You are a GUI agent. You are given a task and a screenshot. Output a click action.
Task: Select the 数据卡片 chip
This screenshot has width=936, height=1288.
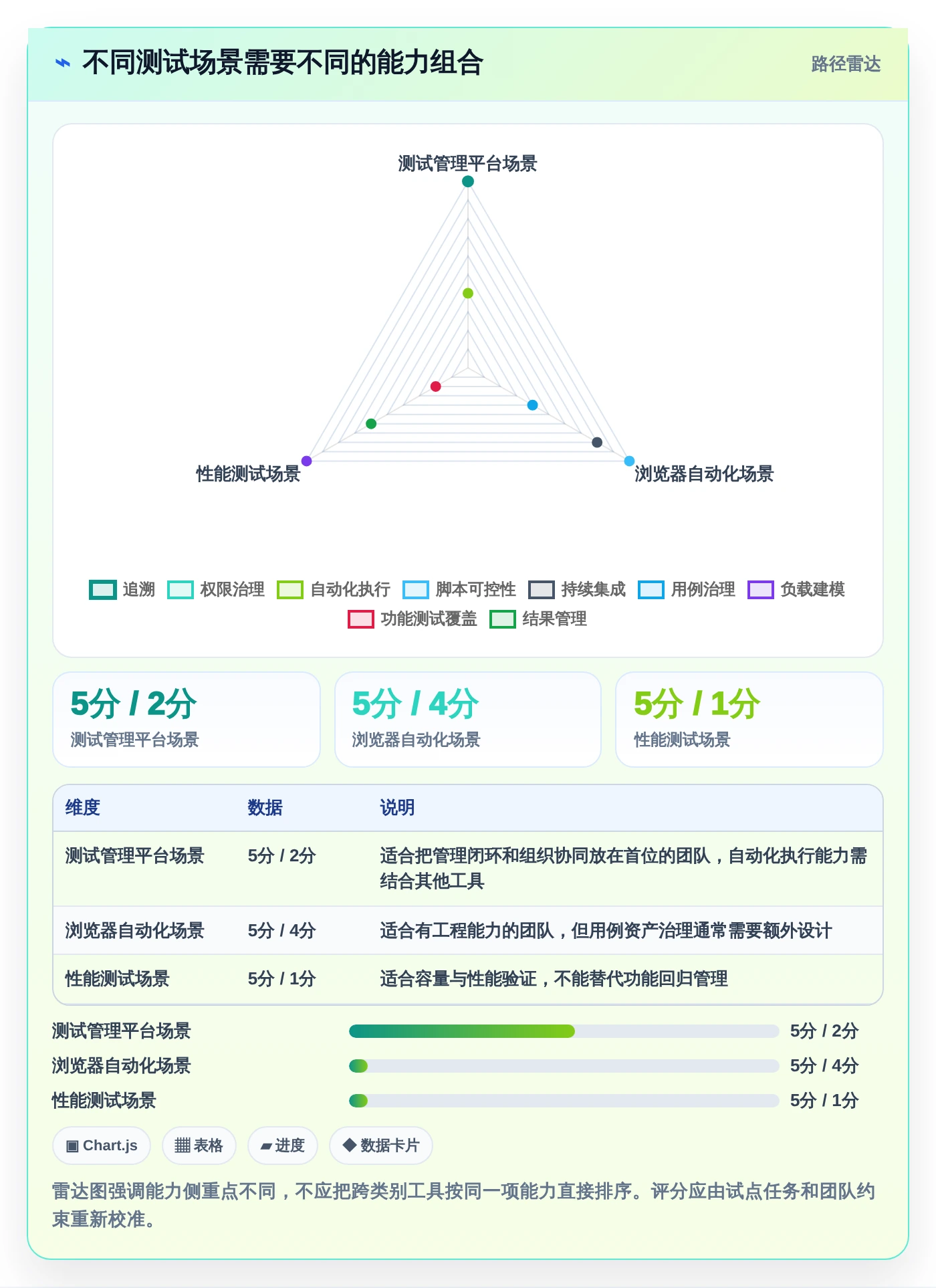[x=381, y=1146]
